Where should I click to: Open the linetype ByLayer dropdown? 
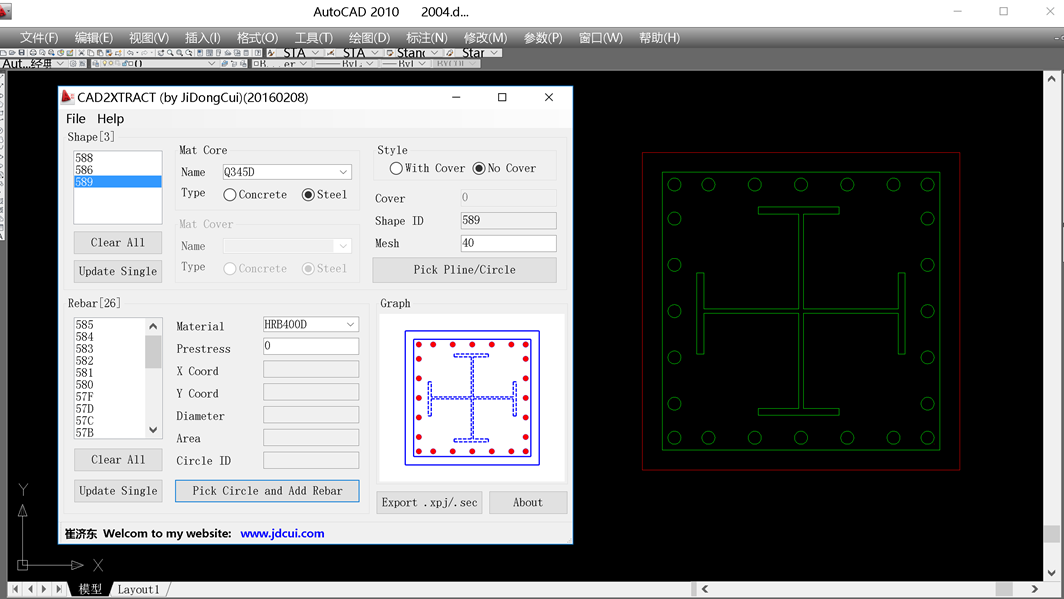coord(370,64)
